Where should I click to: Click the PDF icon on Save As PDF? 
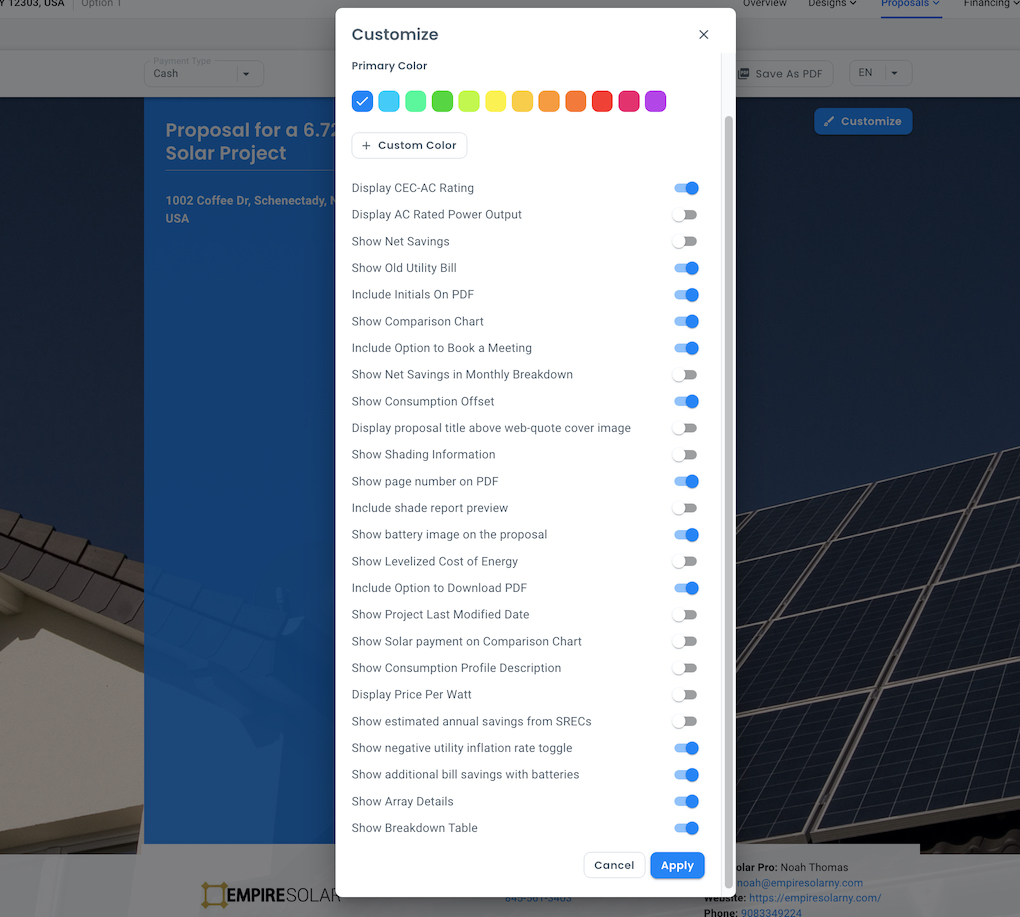(744, 72)
